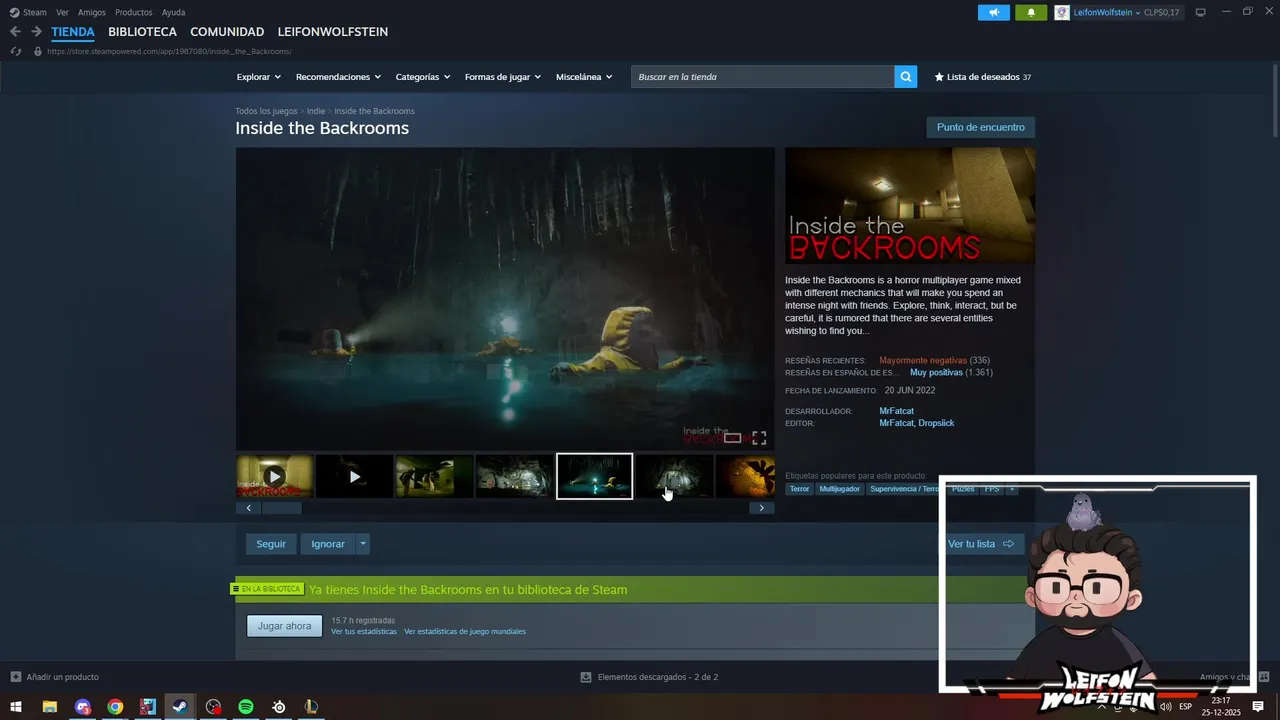Select the Multijugador tag
Image resolution: width=1280 pixels, height=720 pixels.
[x=839, y=489]
